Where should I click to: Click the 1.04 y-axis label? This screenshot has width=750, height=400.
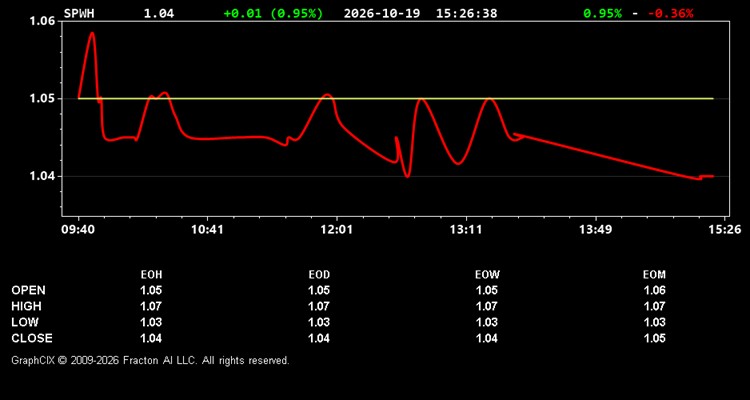tap(43, 177)
